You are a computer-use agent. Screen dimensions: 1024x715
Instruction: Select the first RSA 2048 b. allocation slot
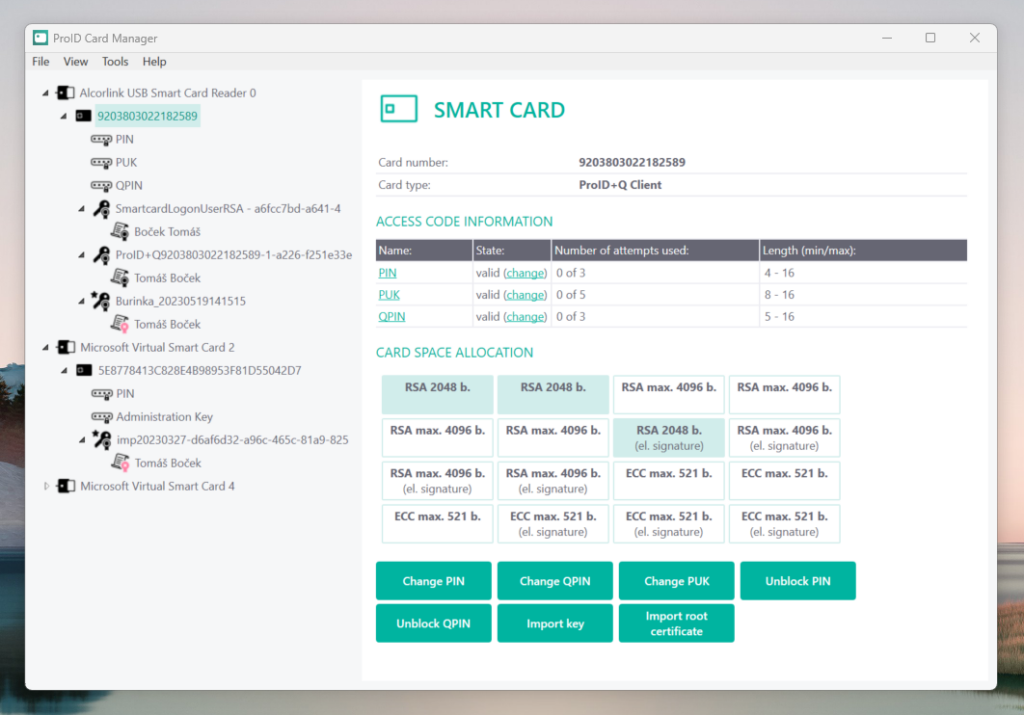coord(437,394)
